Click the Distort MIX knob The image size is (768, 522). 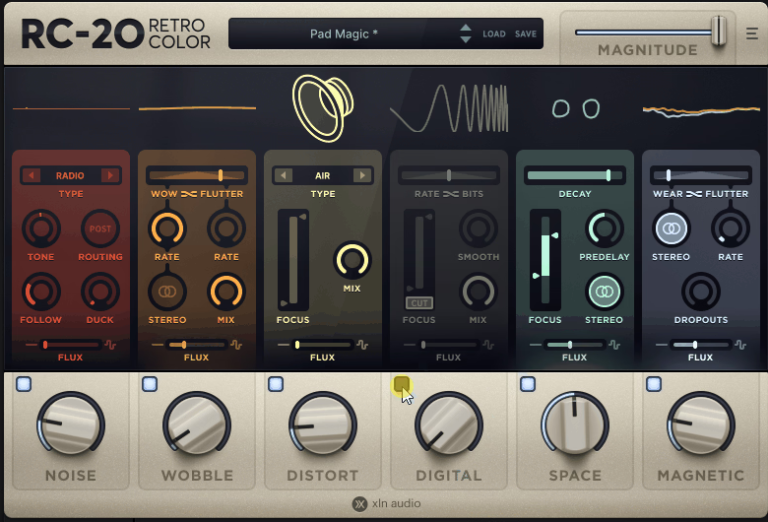click(352, 260)
